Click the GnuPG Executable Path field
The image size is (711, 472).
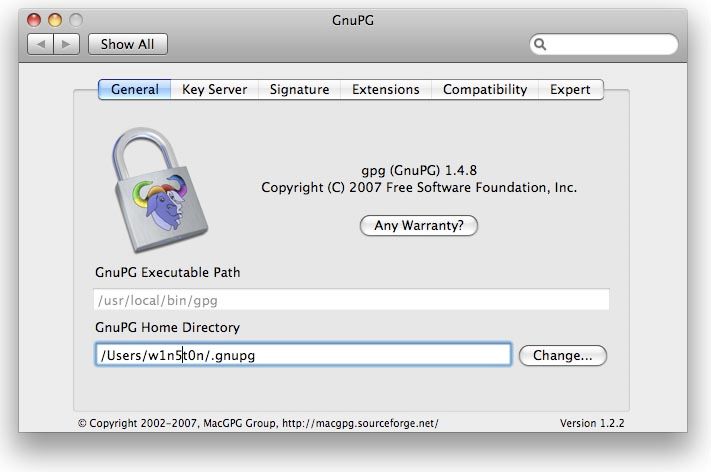tap(351, 299)
